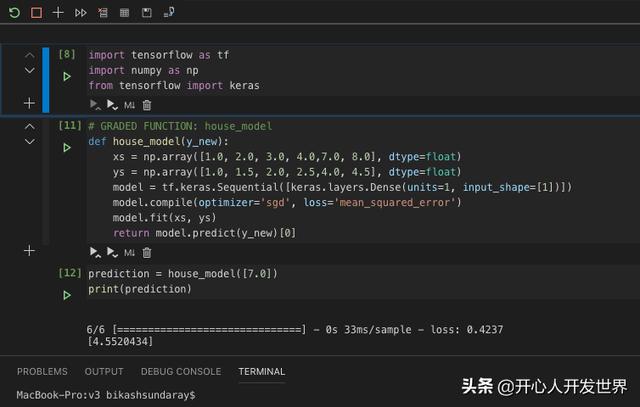Screen dimensions: 640x407
Task: Click the comment '# GRADED FUNCTION: house_model'
Action: click(180, 126)
